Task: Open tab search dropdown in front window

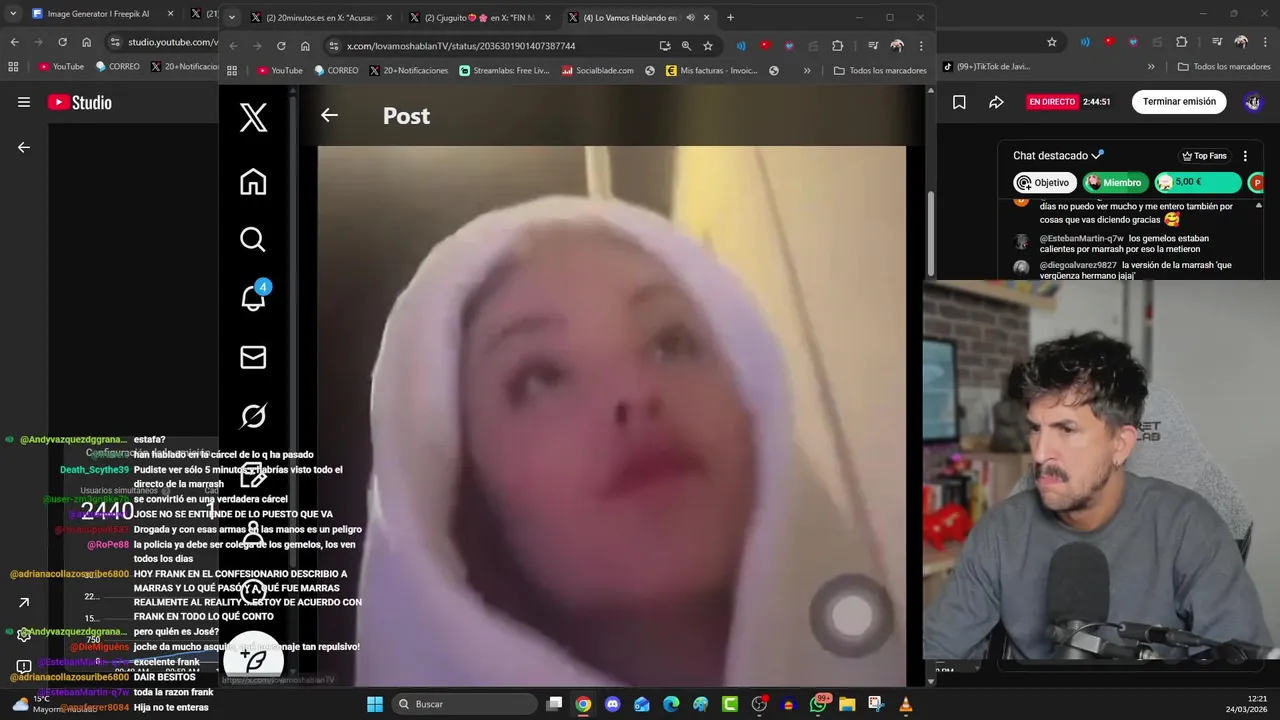Action: click(232, 18)
